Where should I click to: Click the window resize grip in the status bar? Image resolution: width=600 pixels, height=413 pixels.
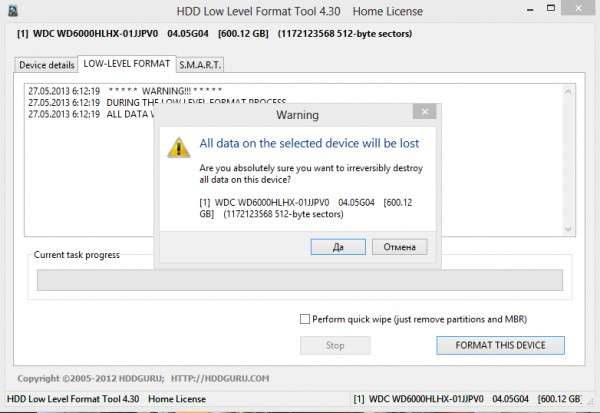point(591,400)
